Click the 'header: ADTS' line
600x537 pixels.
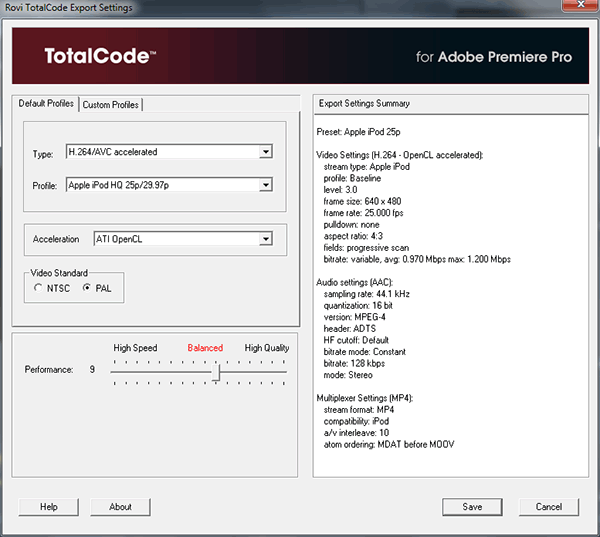(349, 329)
